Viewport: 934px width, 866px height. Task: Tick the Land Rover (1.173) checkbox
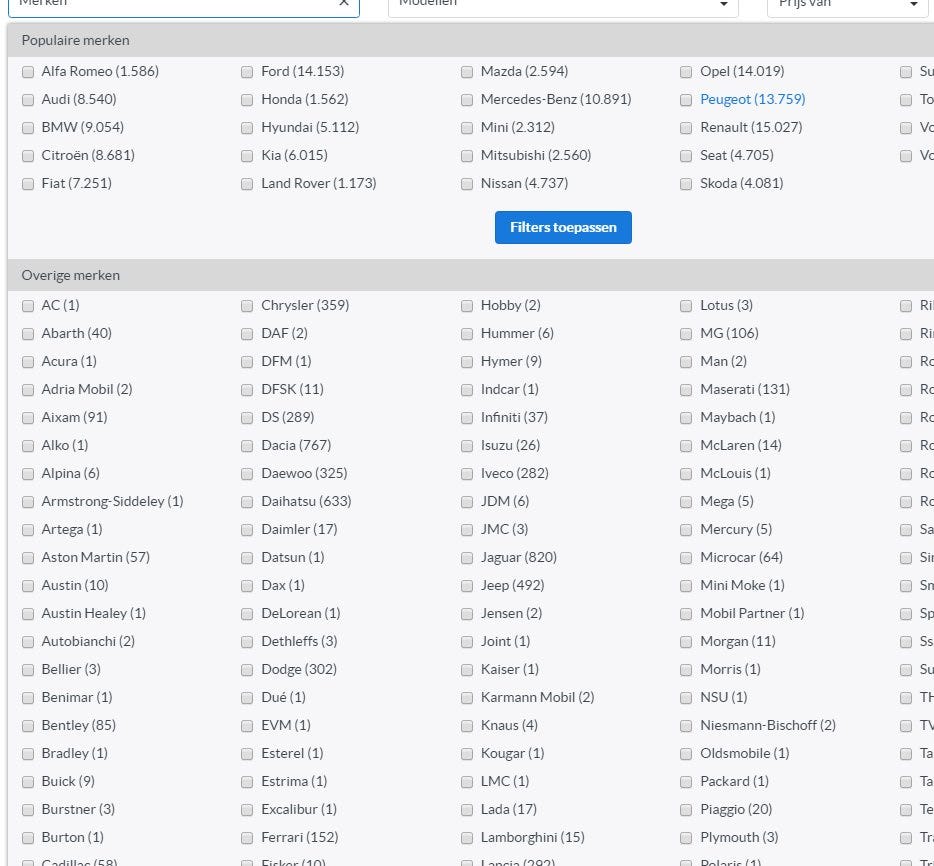247,184
